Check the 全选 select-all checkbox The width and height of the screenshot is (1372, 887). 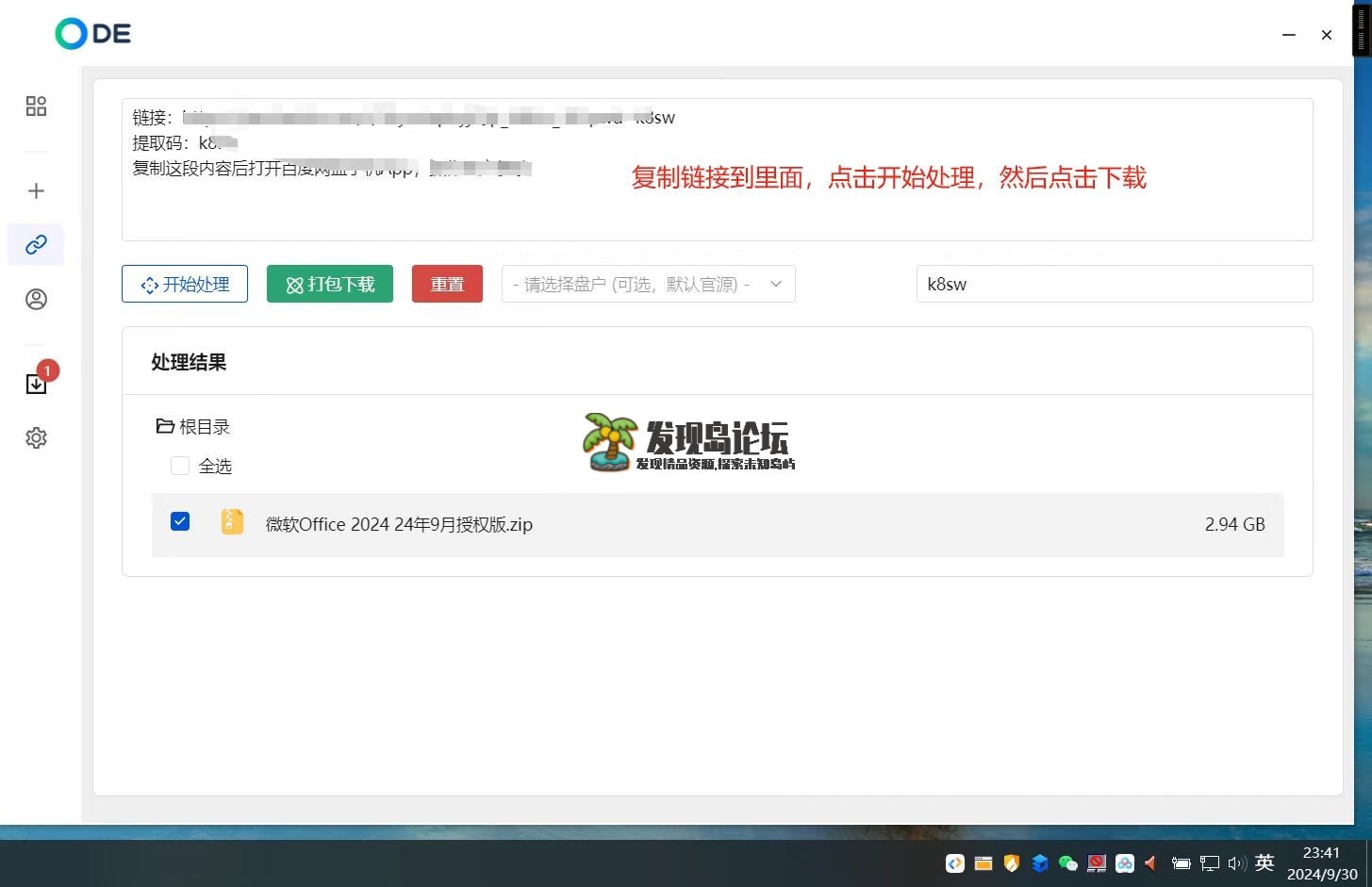click(180, 466)
